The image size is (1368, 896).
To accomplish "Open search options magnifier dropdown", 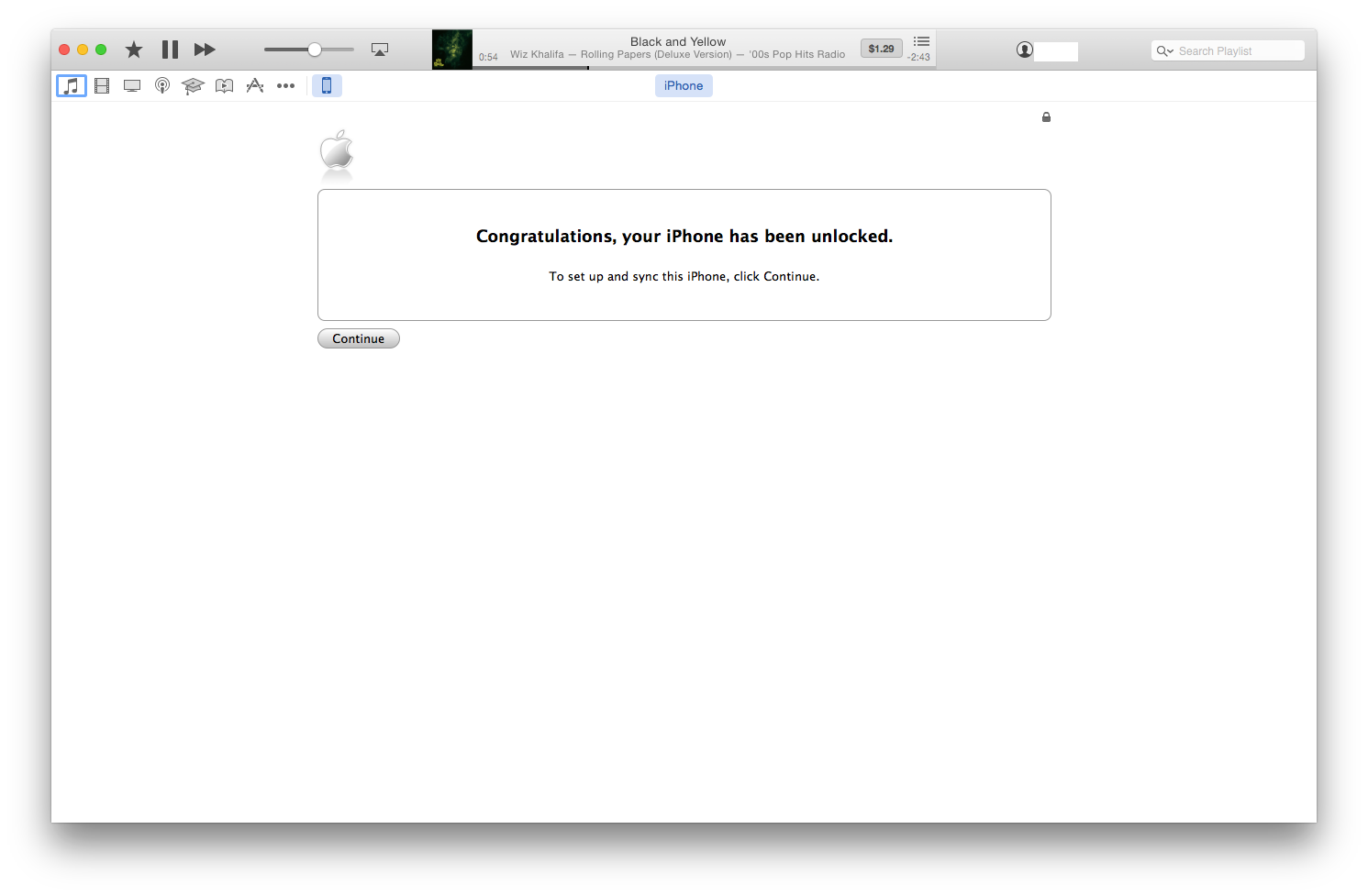I will point(1165,51).
